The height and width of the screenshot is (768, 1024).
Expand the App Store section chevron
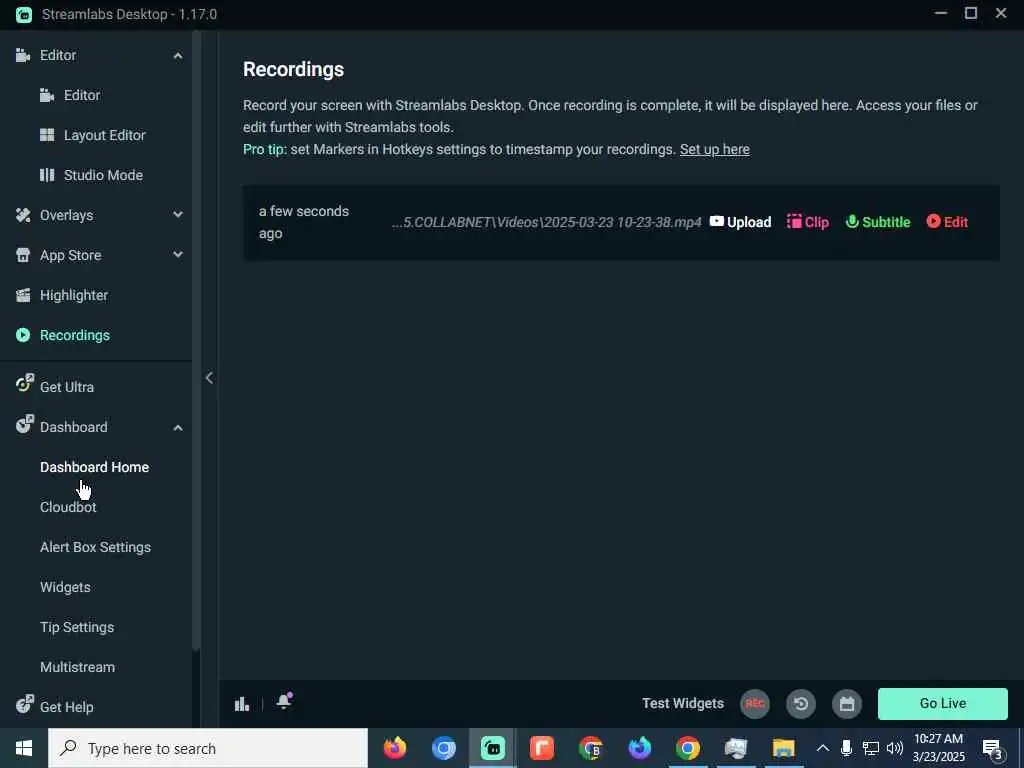178,255
